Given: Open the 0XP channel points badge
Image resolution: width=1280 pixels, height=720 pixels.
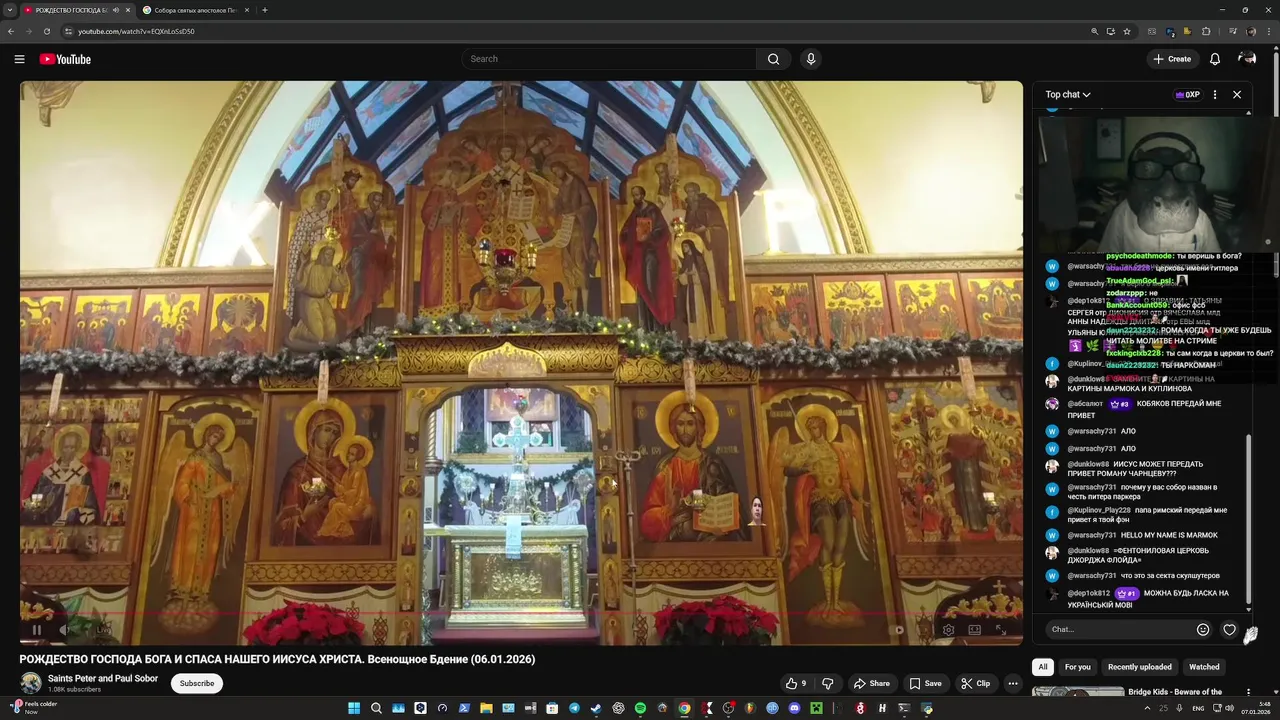Looking at the screenshot, I should (1188, 95).
